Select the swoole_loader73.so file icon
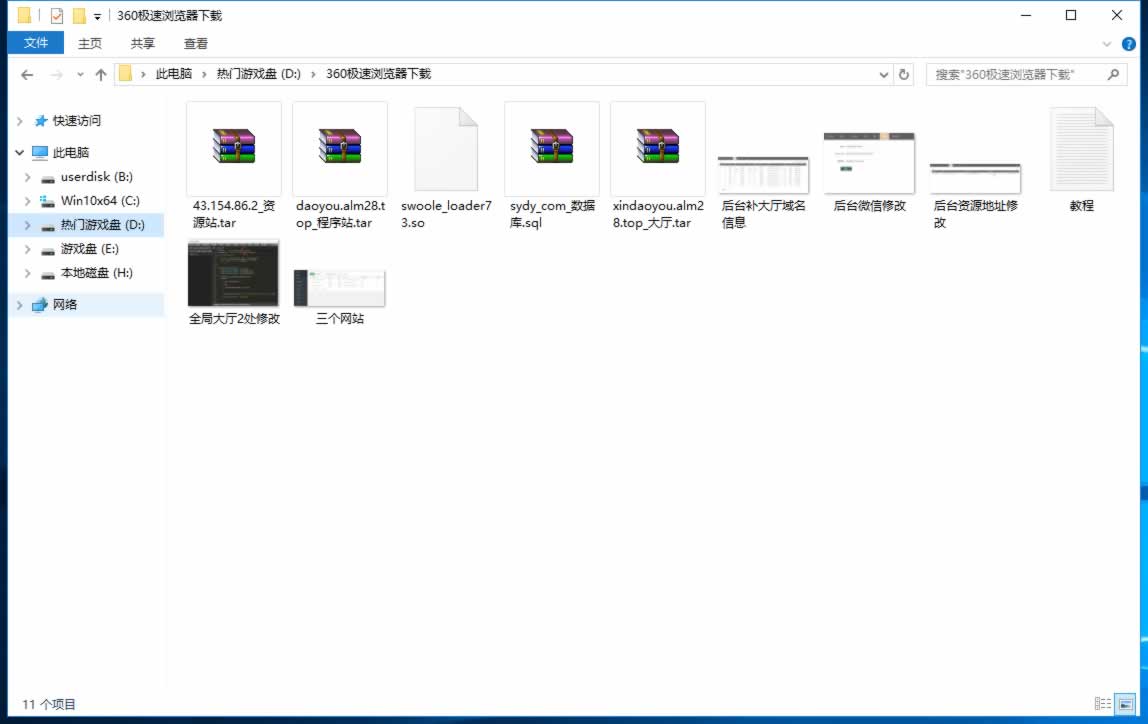 click(x=446, y=149)
